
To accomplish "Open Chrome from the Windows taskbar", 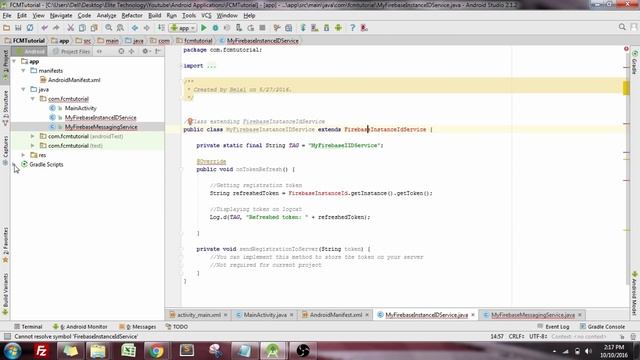I will (x=156, y=351).
